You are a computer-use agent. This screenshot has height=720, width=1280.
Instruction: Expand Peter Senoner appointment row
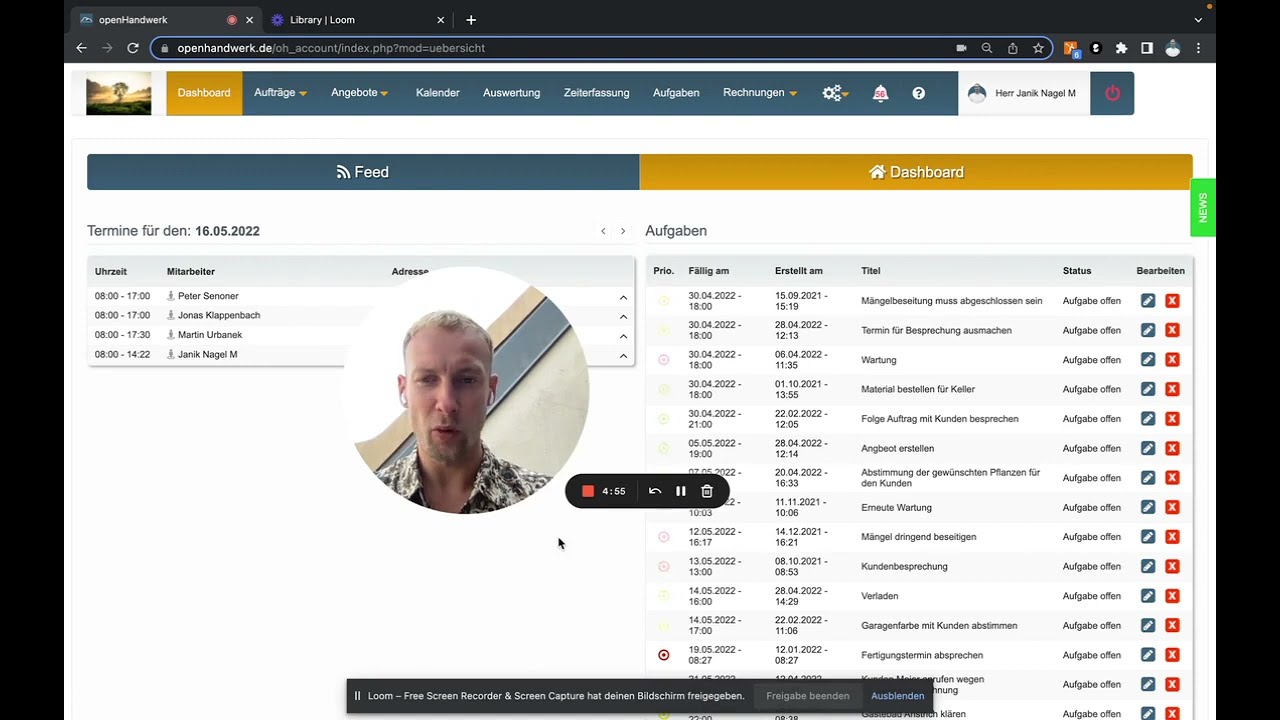(623, 297)
